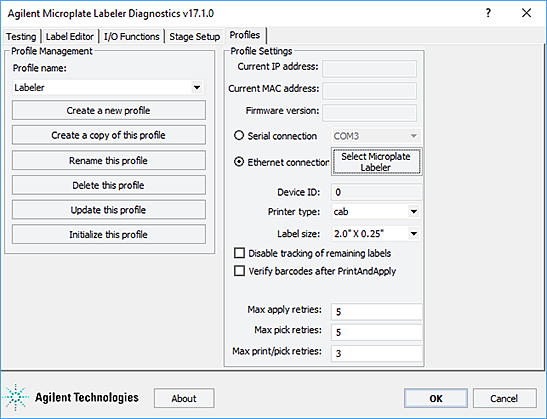Image resolution: width=547 pixels, height=419 pixels.
Task: Click Create a copy of this profile
Action: pos(109,135)
